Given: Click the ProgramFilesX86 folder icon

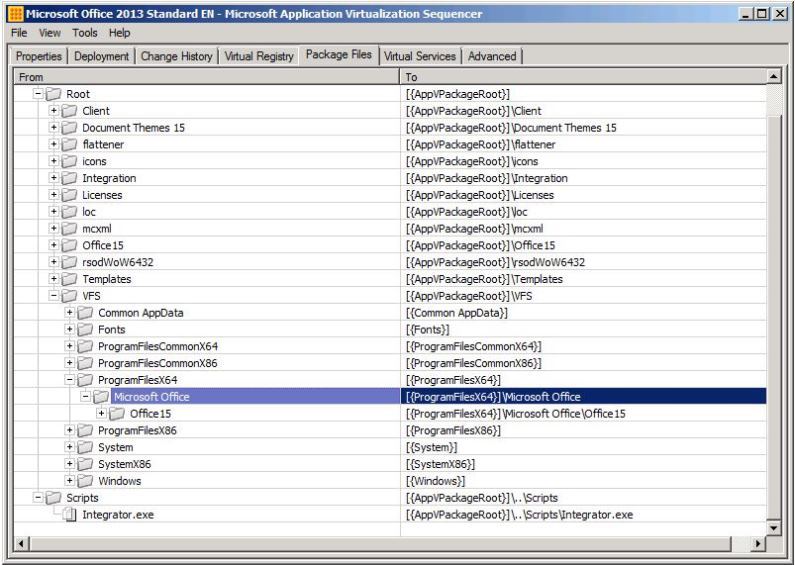Looking at the screenshot, I should click(85, 430).
